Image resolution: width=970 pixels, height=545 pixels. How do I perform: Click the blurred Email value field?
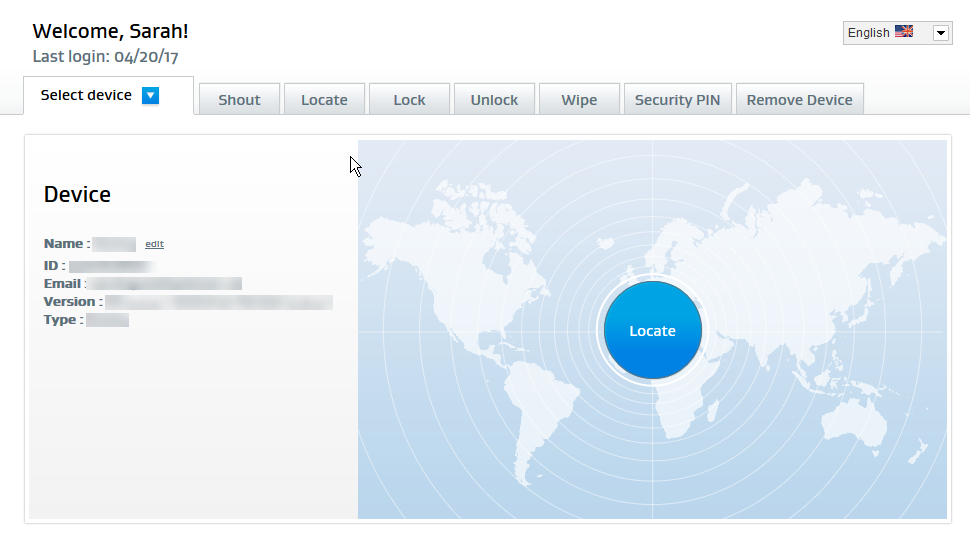(164, 284)
